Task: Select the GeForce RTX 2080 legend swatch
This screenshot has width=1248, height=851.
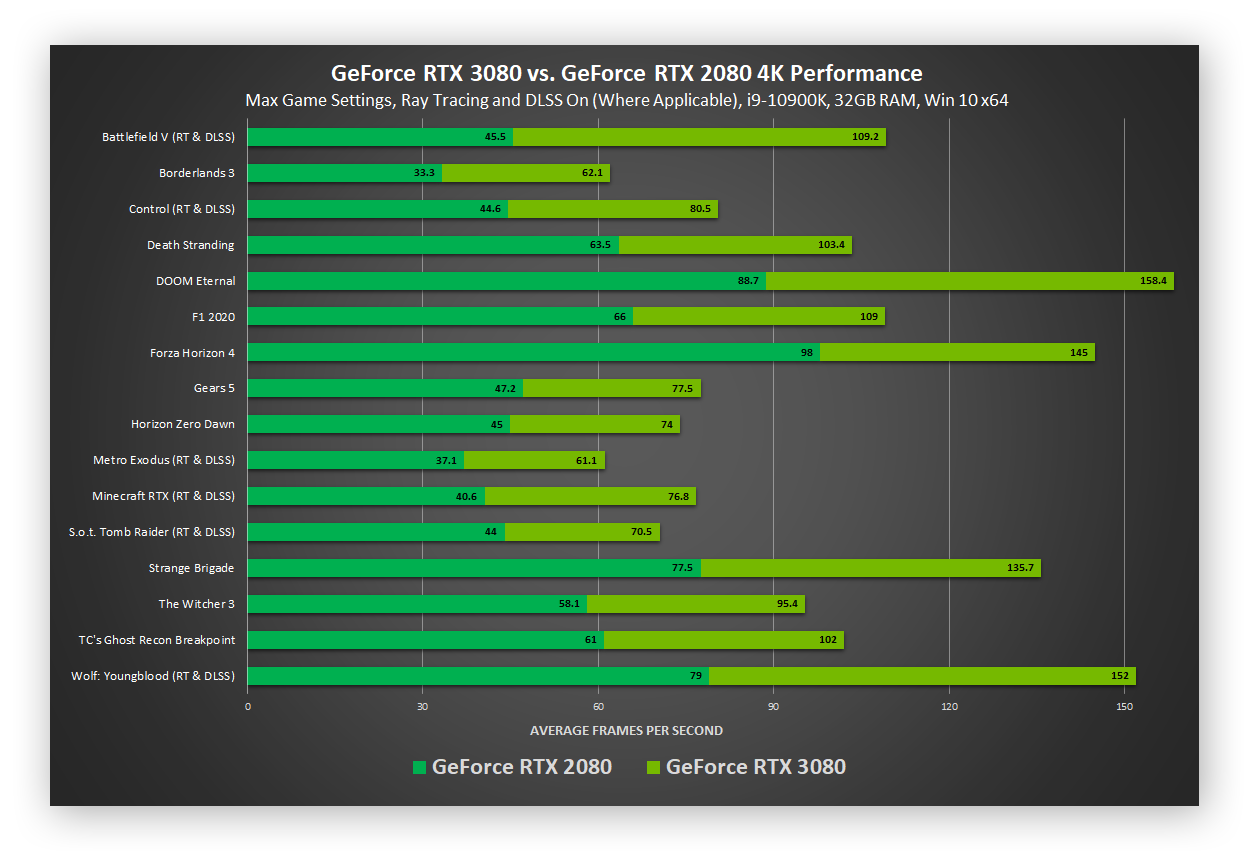Action: 421,766
